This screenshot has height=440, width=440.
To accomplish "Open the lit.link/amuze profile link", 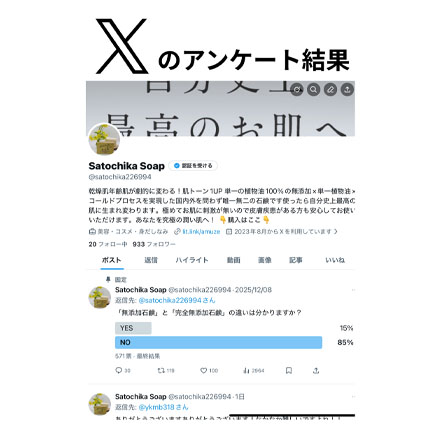I will (x=201, y=231).
